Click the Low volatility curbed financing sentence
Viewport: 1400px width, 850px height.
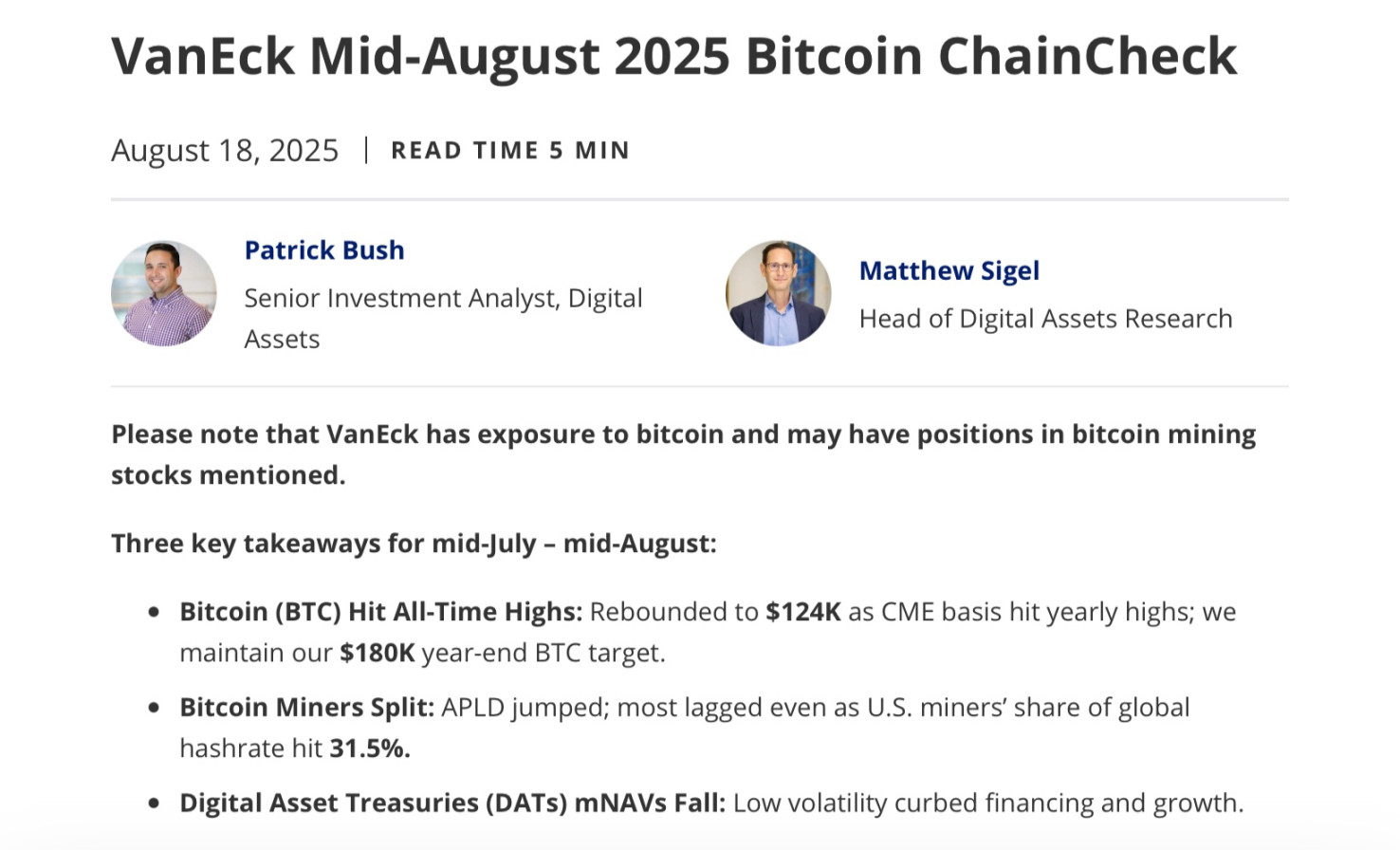click(x=987, y=804)
